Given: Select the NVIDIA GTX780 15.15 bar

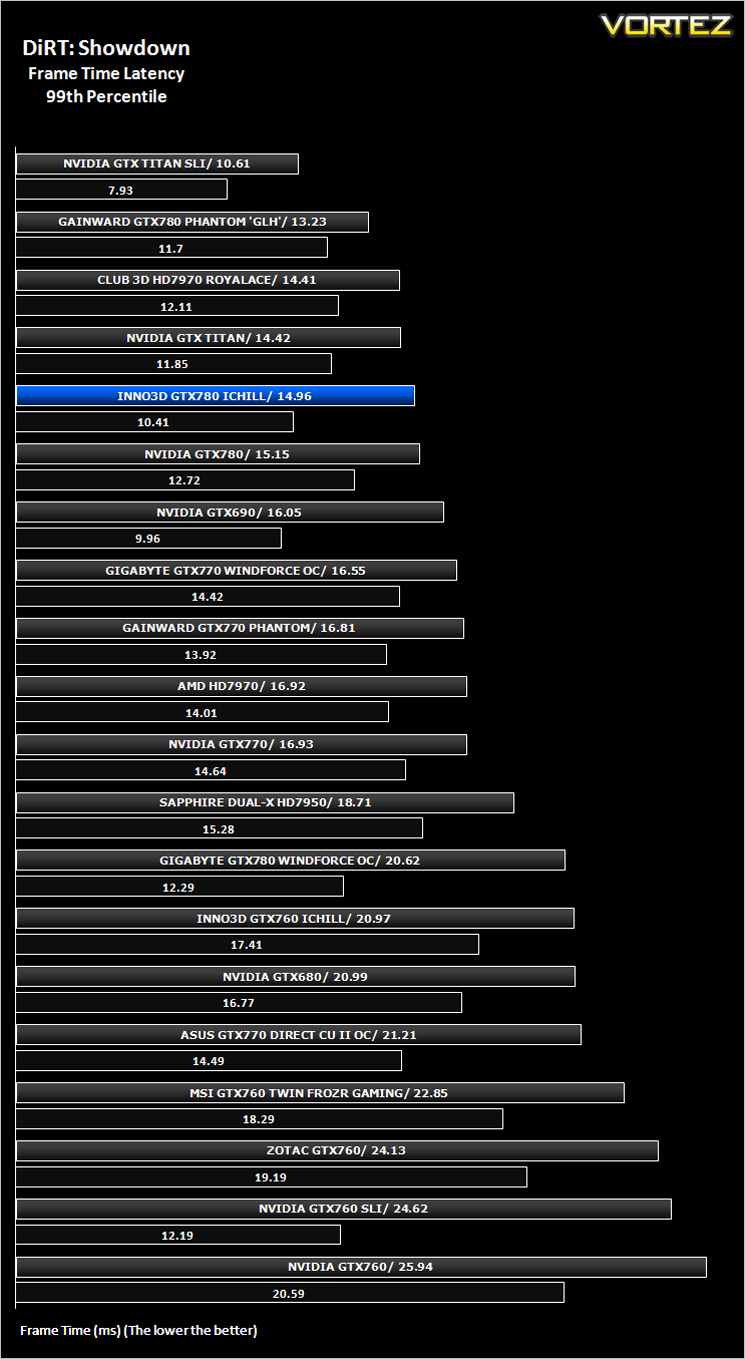Looking at the screenshot, I should click(x=218, y=454).
